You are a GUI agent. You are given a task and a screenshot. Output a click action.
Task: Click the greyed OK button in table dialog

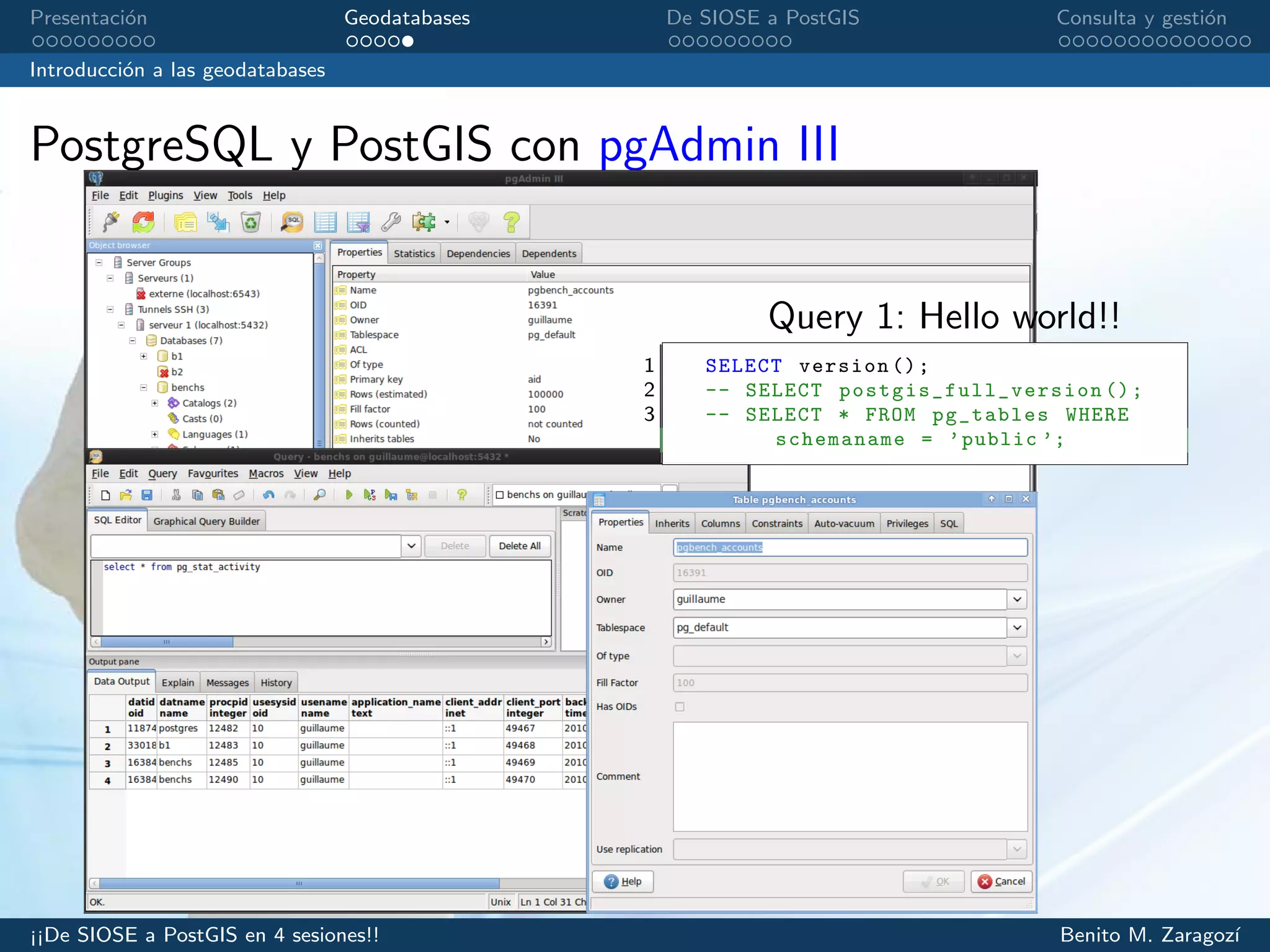[934, 881]
